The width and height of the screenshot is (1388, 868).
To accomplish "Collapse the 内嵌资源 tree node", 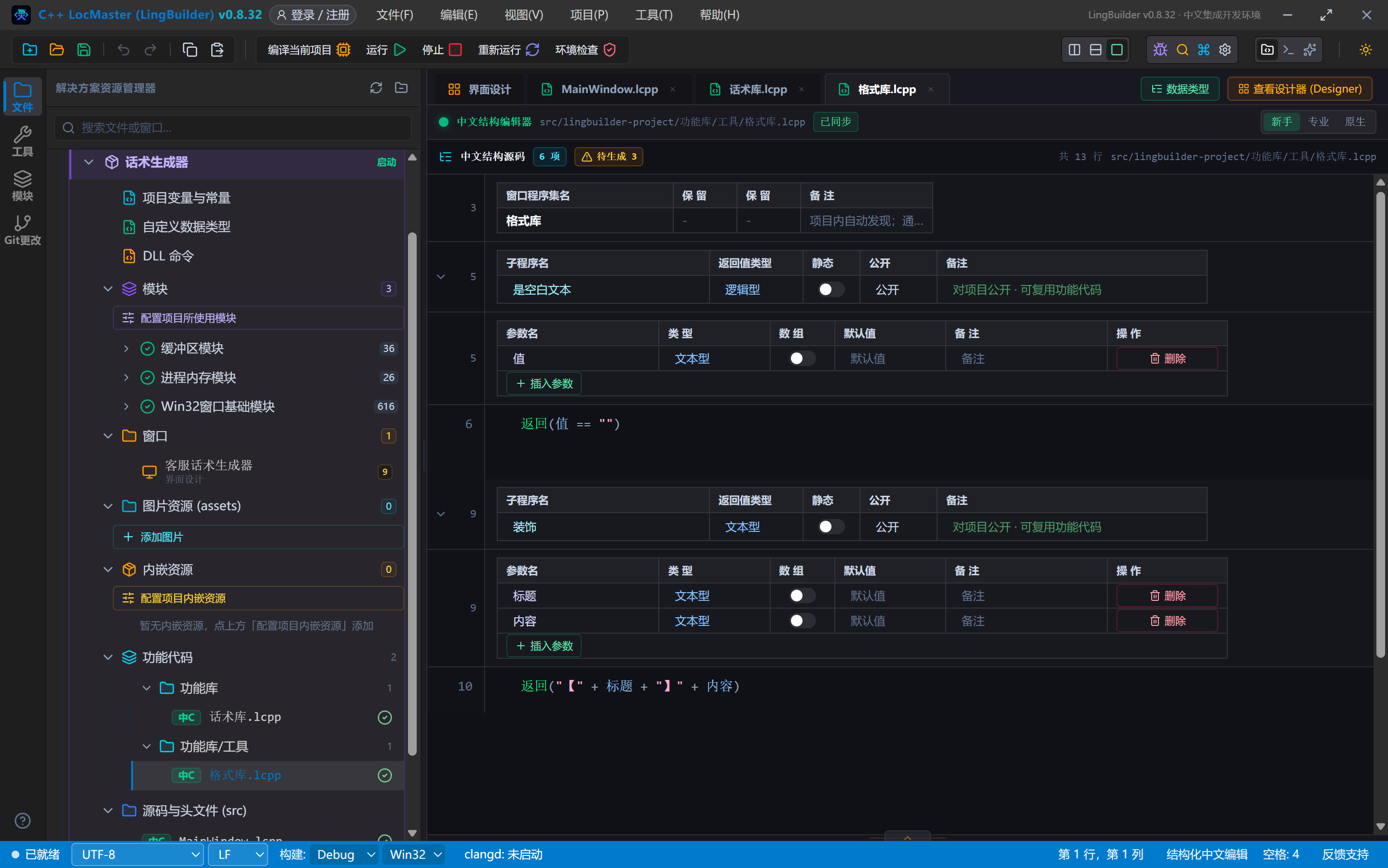I will click(108, 570).
